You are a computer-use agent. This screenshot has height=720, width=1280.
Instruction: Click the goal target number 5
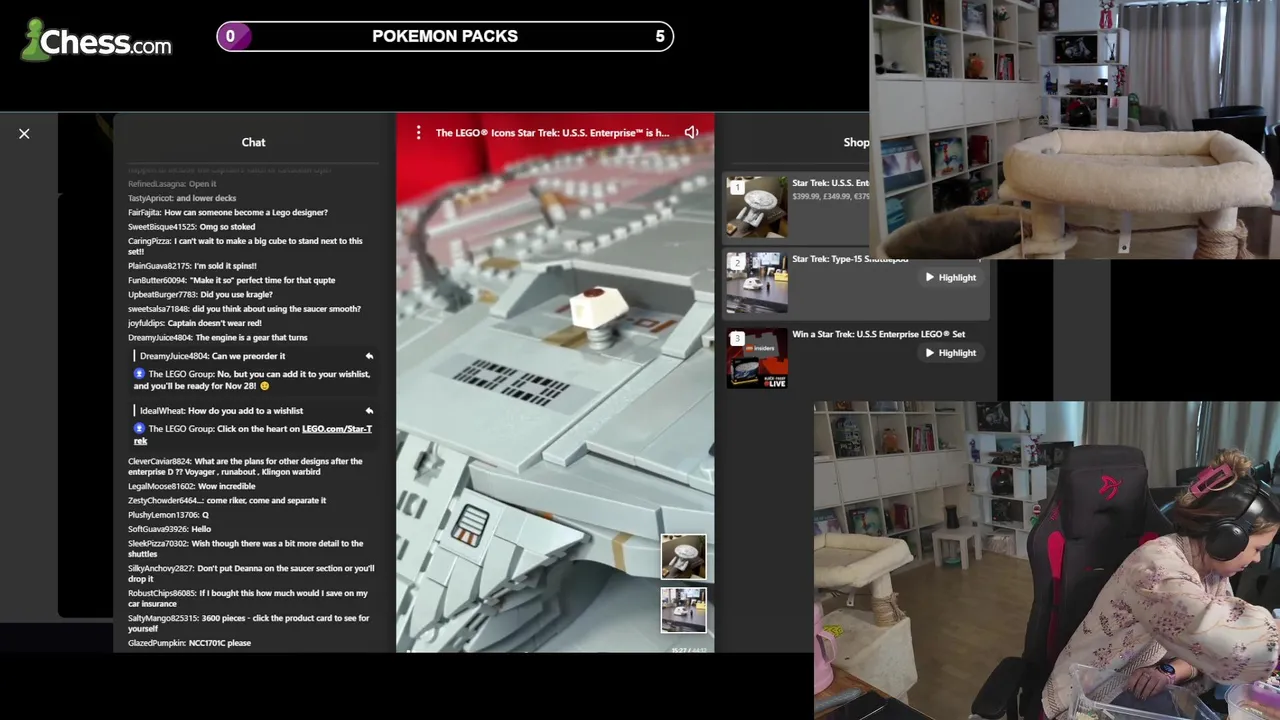(x=660, y=36)
